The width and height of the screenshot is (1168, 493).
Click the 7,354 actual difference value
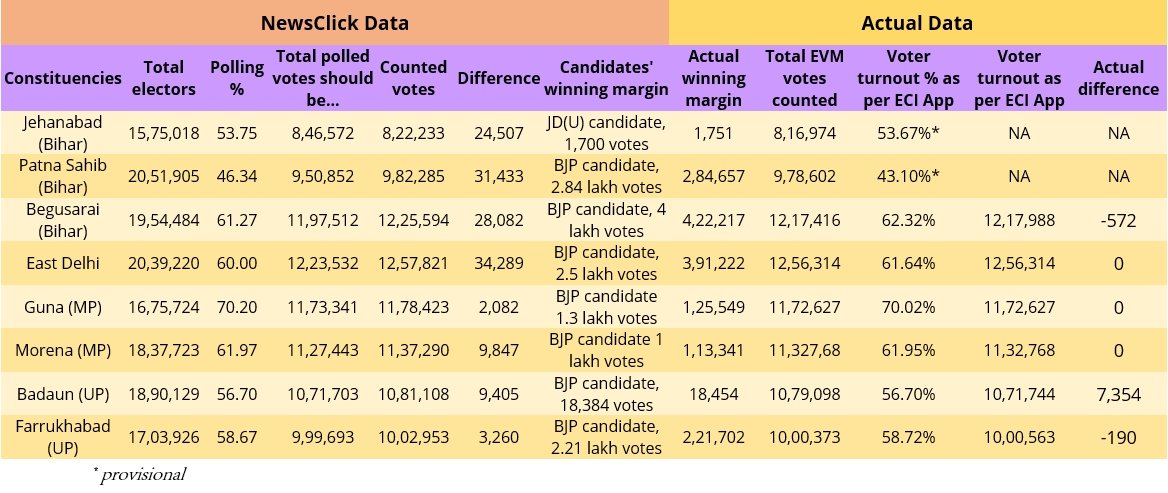pyautogui.click(x=1118, y=393)
